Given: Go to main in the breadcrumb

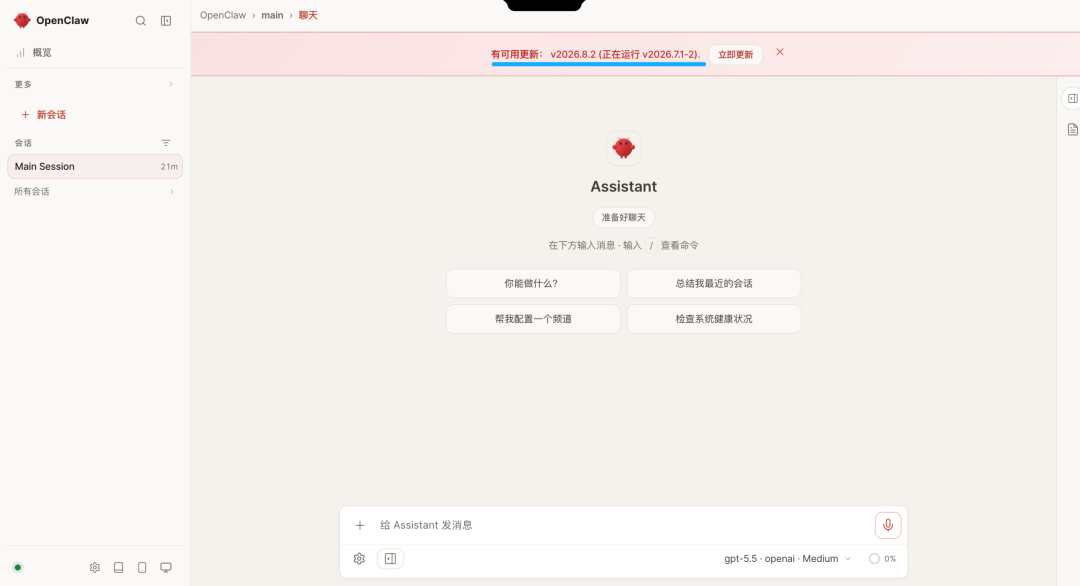Looking at the screenshot, I should tap(272, 15).
